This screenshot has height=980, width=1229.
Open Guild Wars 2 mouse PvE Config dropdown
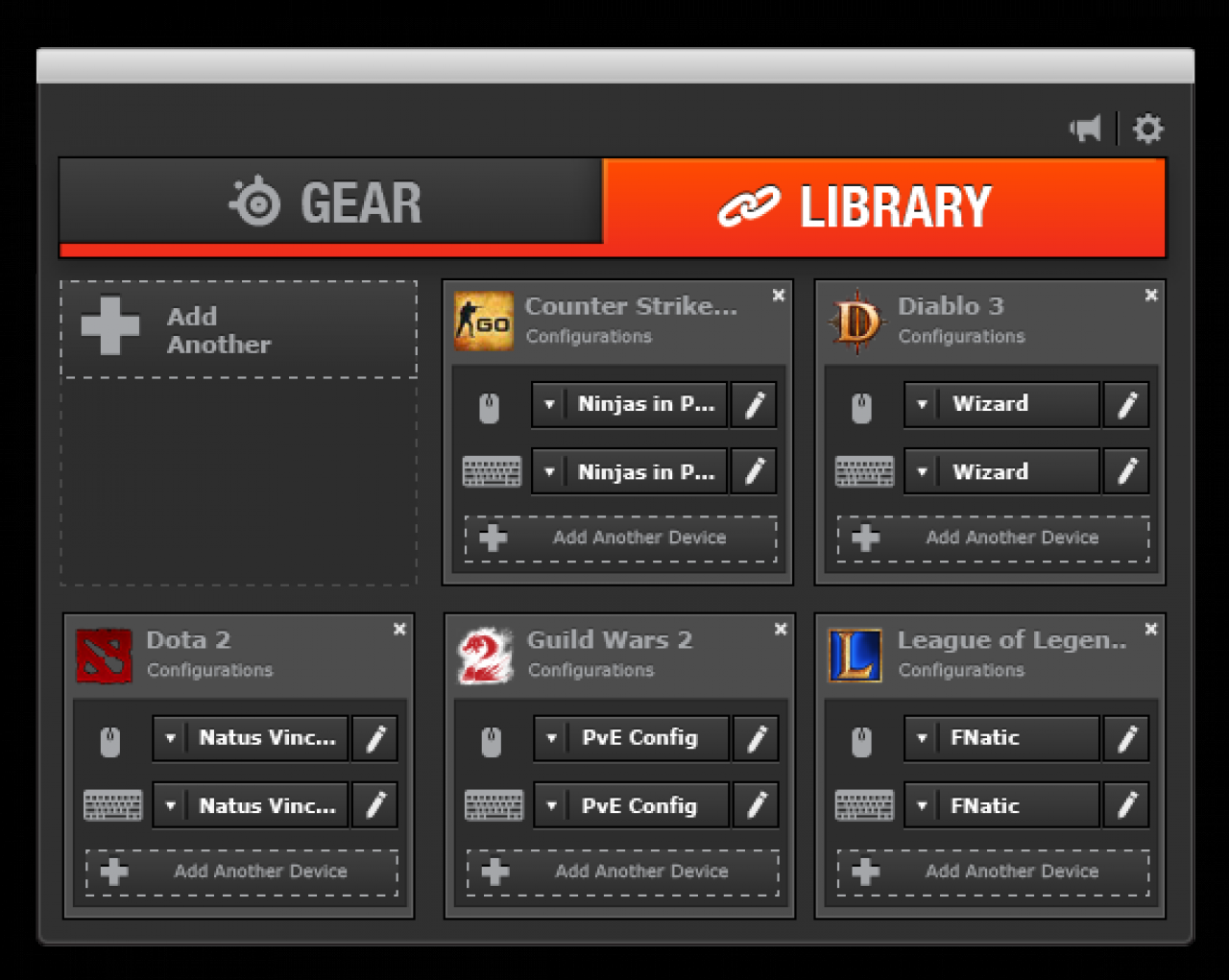pos(551,738)
